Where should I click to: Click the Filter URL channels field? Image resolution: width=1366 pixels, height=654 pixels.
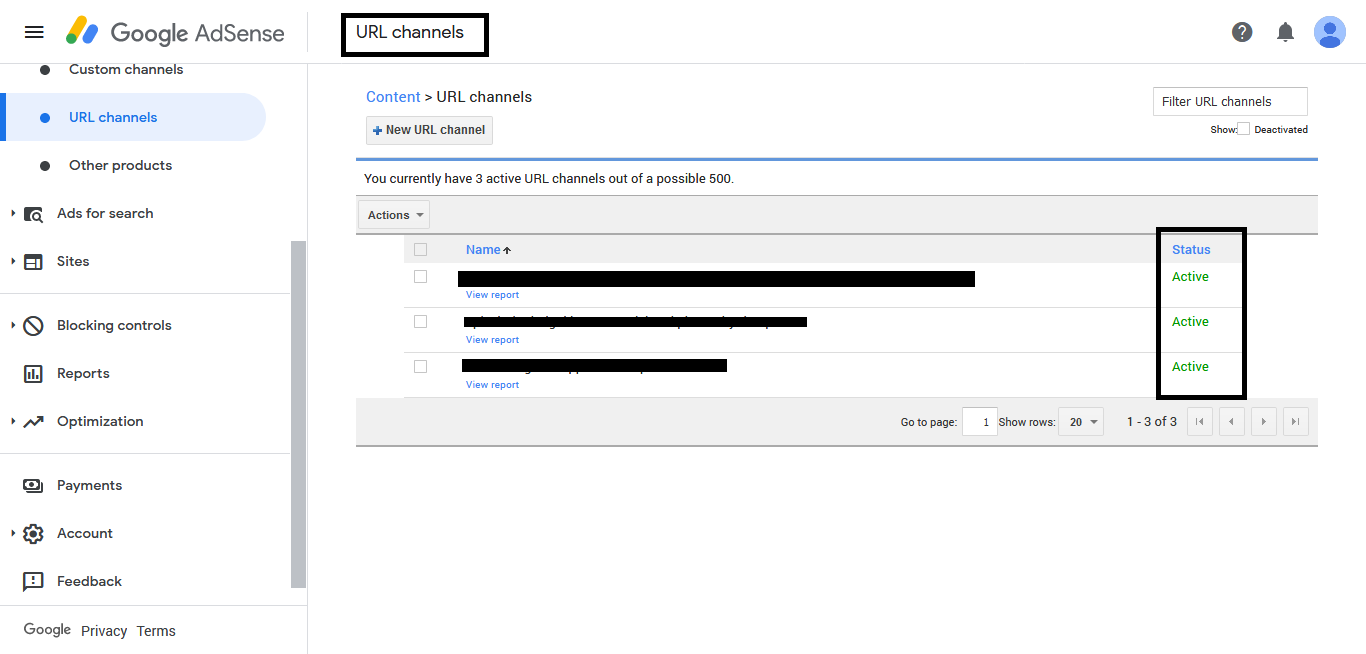tap(1229, 101)
